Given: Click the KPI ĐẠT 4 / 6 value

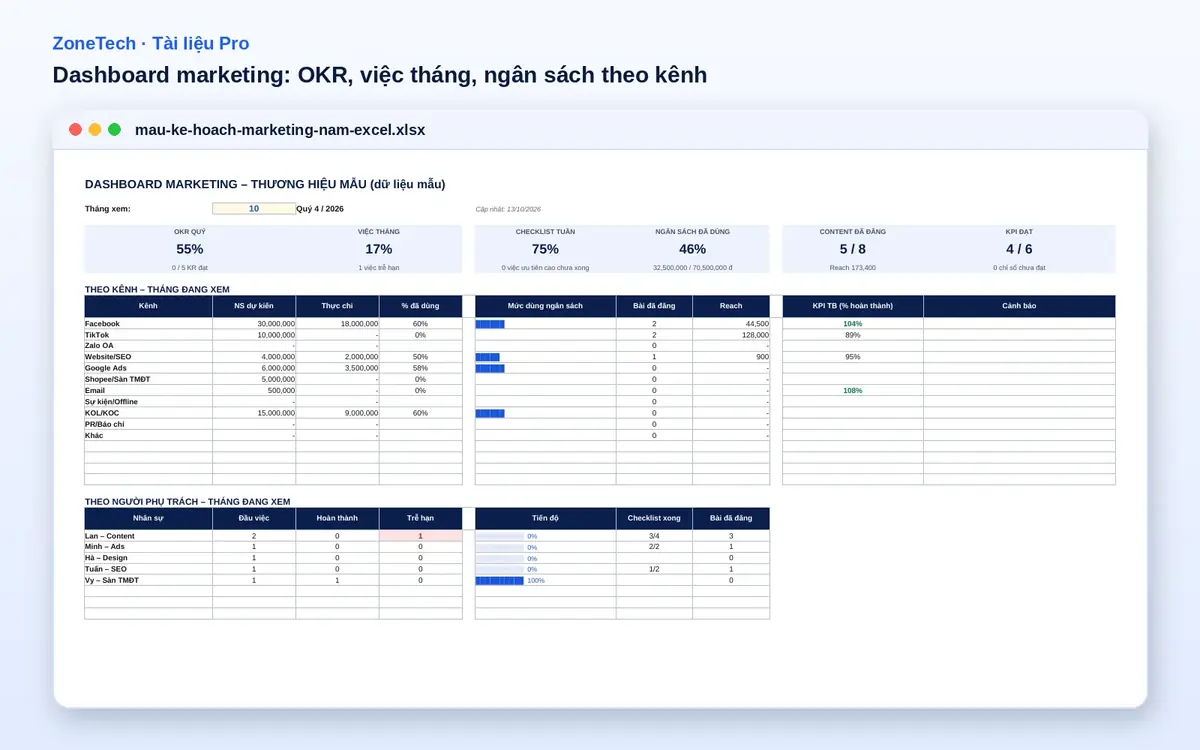Looking at the screenshot, I should (x=1019, y=249).
